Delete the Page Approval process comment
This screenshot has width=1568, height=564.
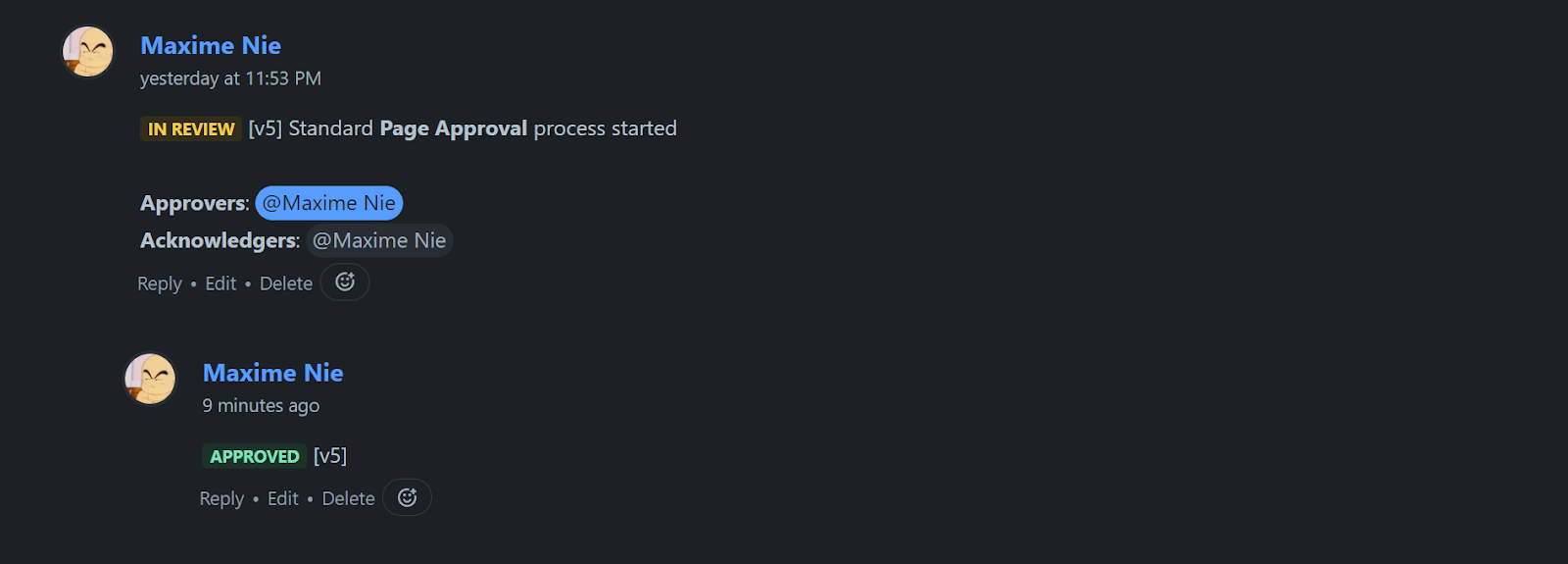click(286, 283)
